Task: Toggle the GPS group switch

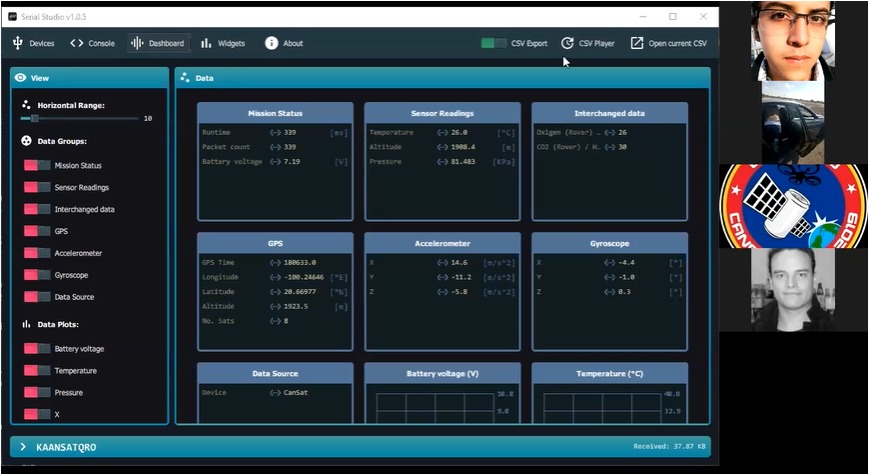Action: click(x=37, y=231)
